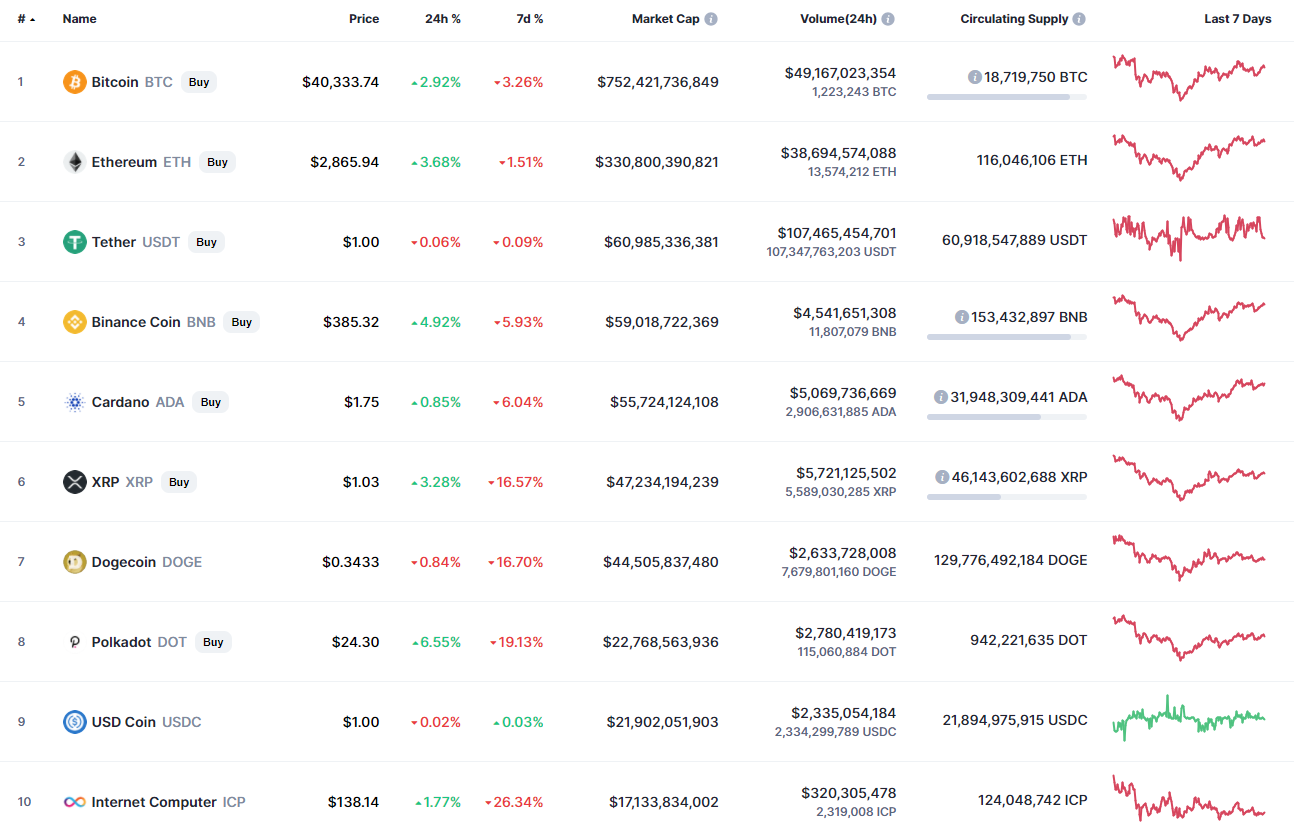Click Internet Computer 7d change 26.34%
1294x830 pixels.
click(514, 802)
